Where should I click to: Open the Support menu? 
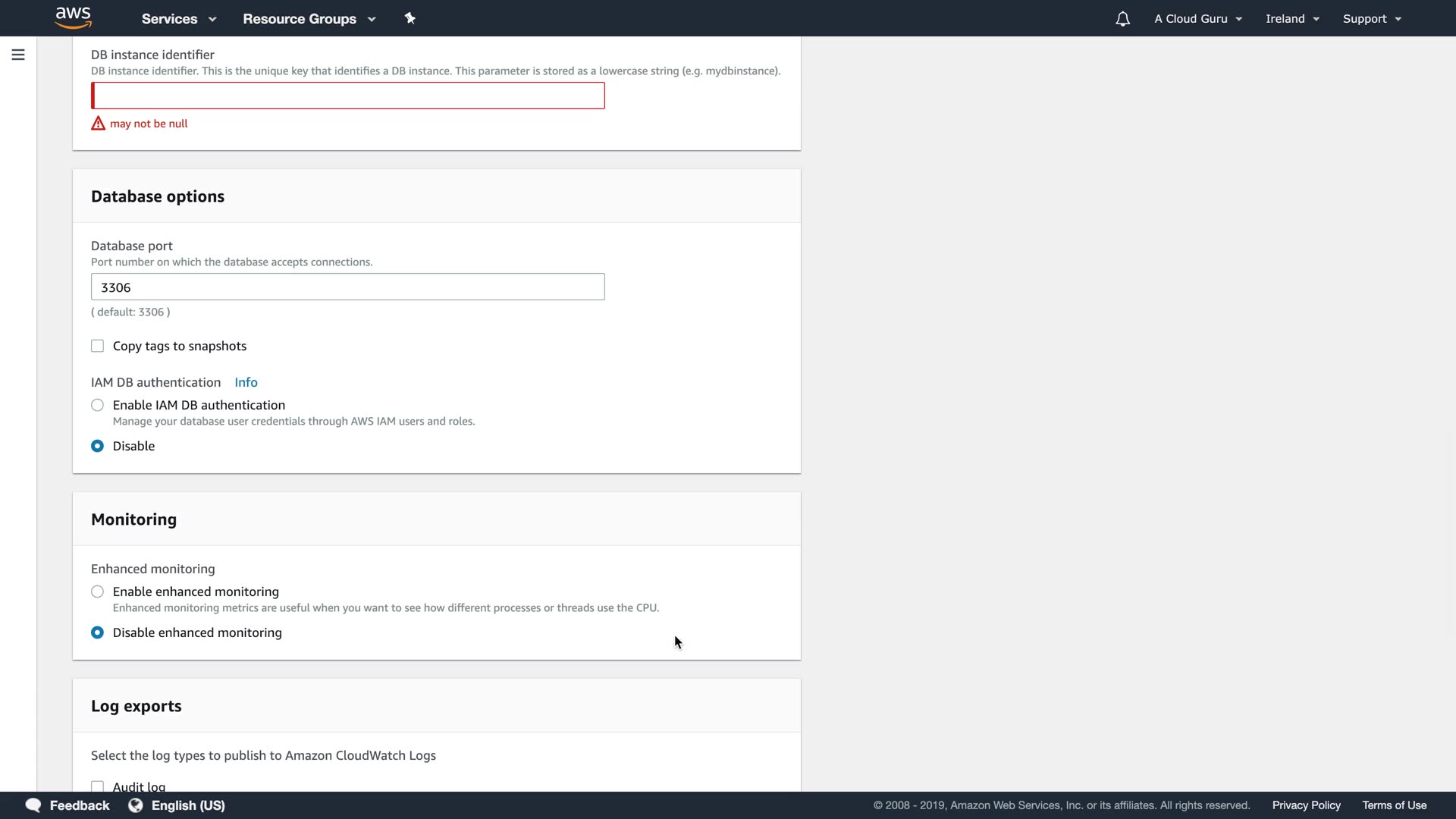[1372, 19]
